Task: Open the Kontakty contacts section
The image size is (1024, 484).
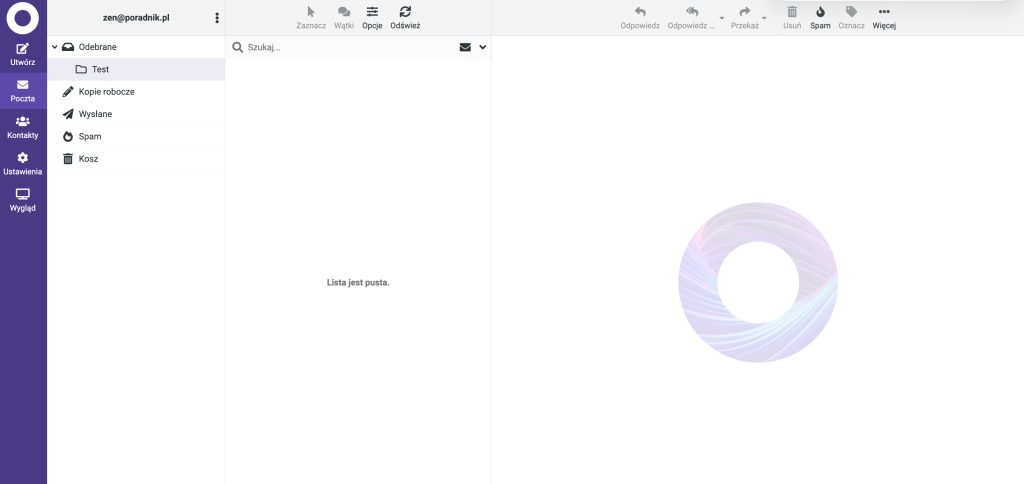Action: [x=23, y=127]
